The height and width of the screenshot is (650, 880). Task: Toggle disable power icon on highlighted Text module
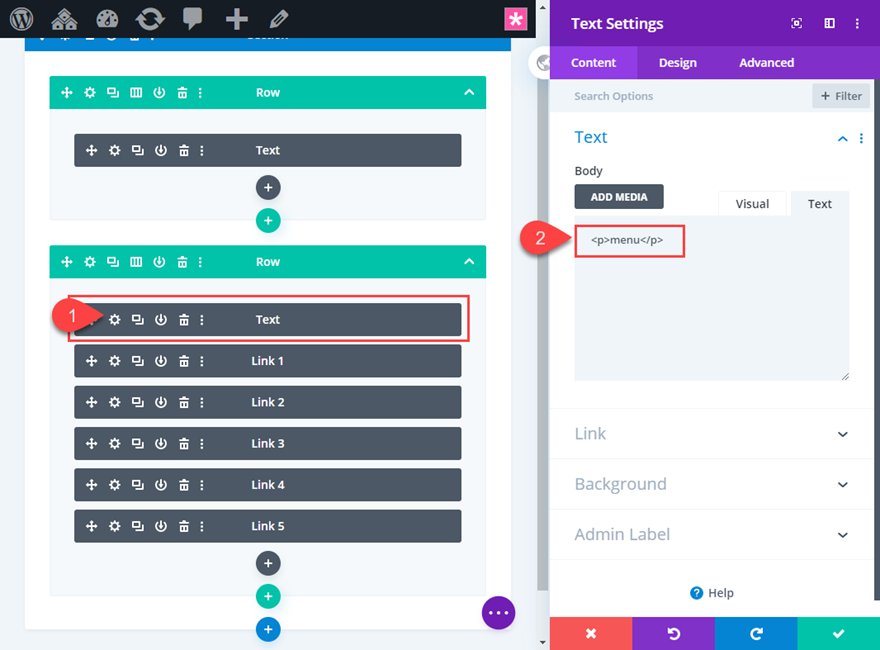(161, 320)
